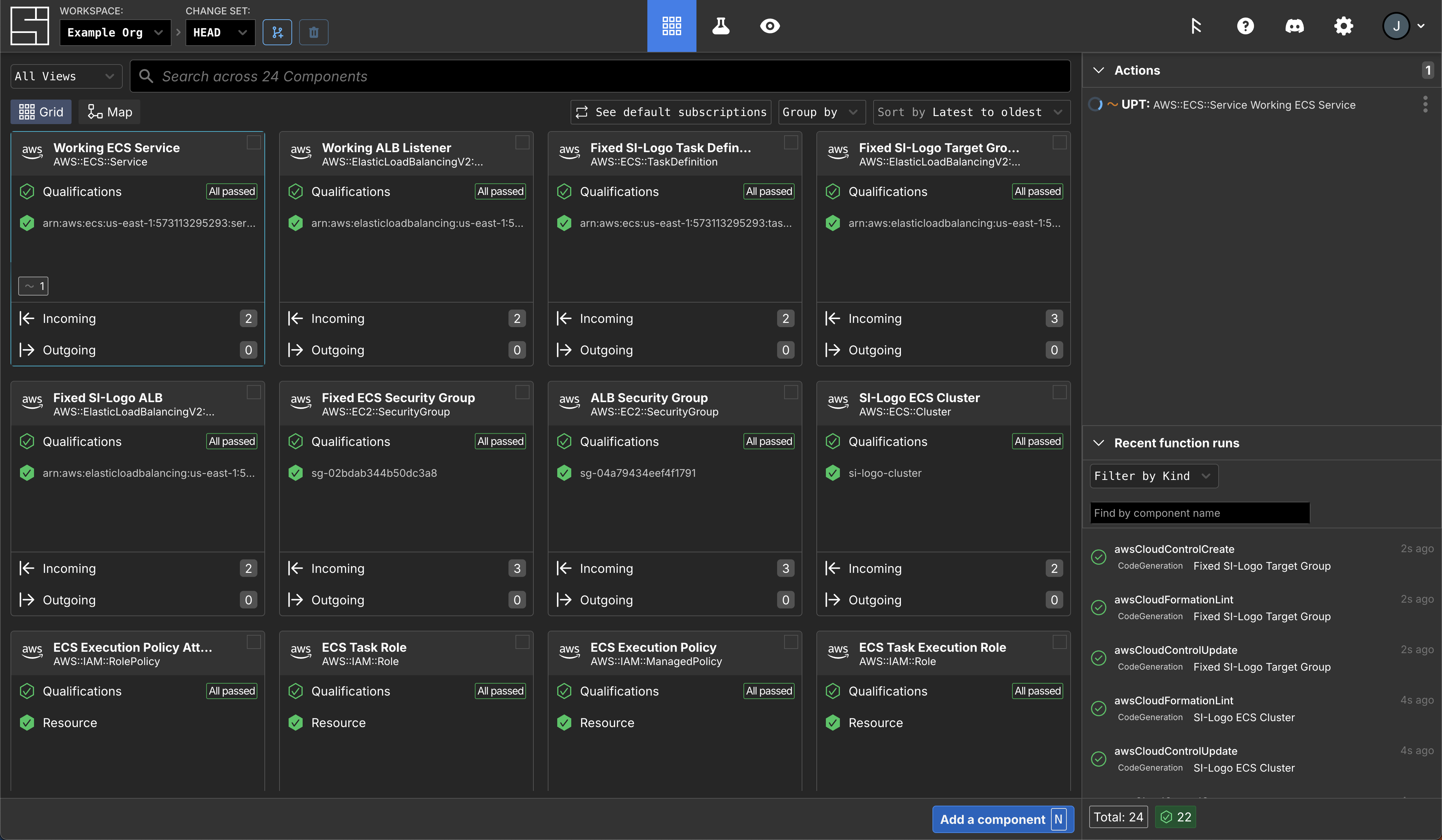Select the Fixed SI-Logo Target Group checkbox
1442x840 pixels.
[1060, 142]
